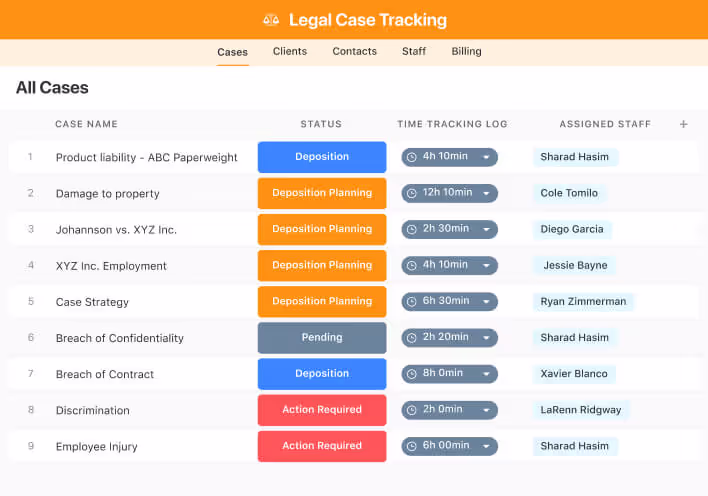This screenshot has width=708, height=496.
Task: Open the 2h 30min time log dropdown arrow
Action: [486, 230]
